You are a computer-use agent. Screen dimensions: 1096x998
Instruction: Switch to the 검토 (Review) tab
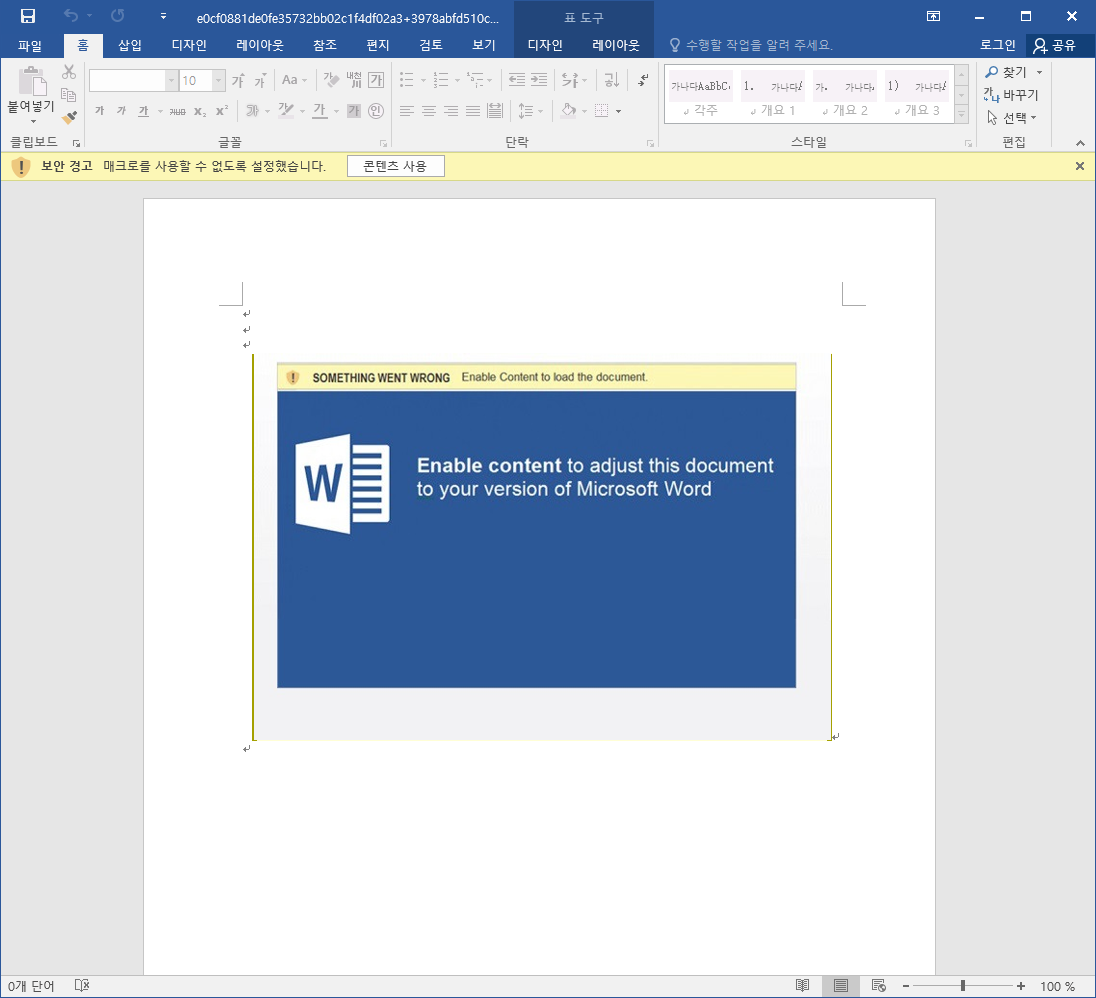[x=431, y=45]
